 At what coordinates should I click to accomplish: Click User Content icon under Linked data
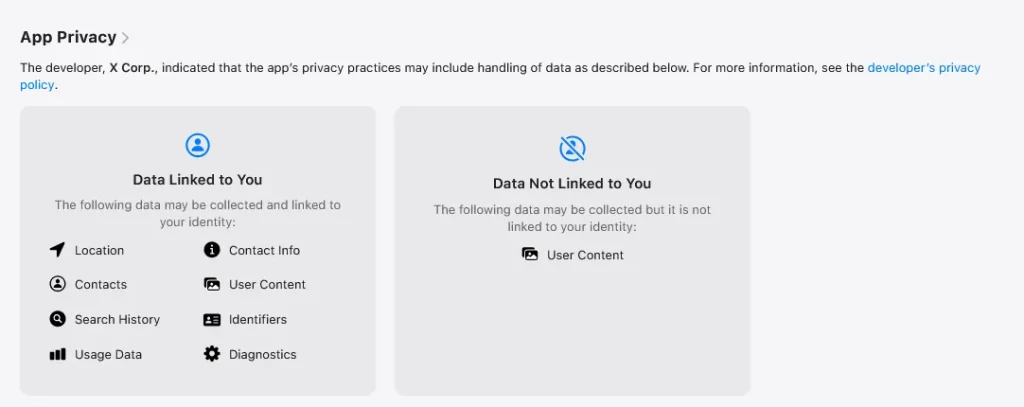(x=211, y=284)
